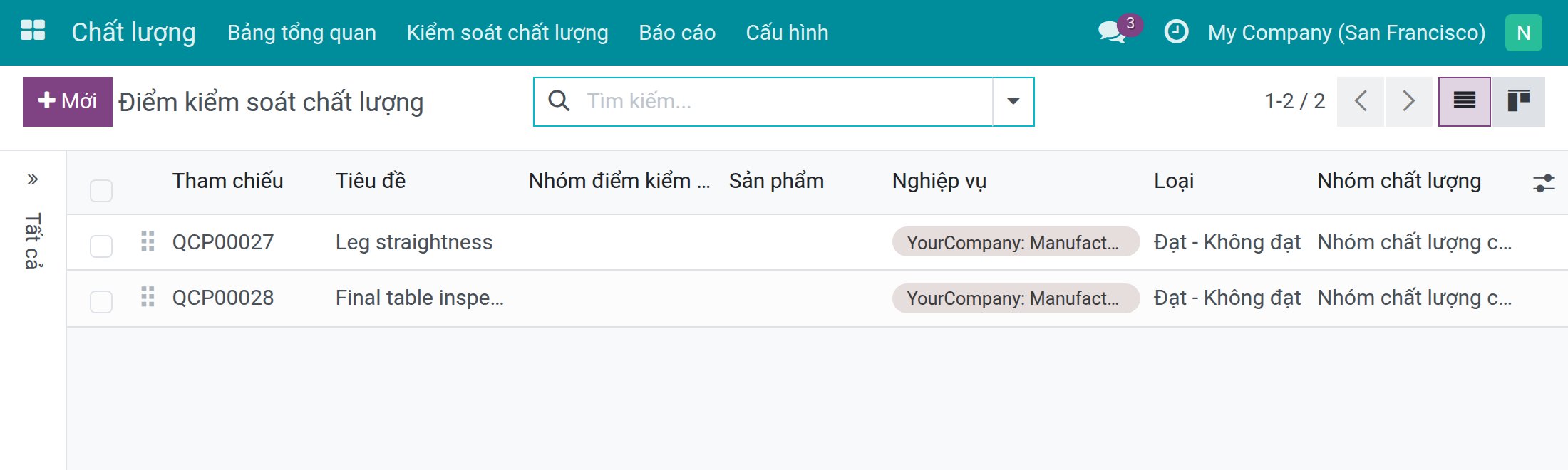This screenshot has width=1568, height=470.
Task: Grab the drag handle for QCP00027
Action: 148,241
